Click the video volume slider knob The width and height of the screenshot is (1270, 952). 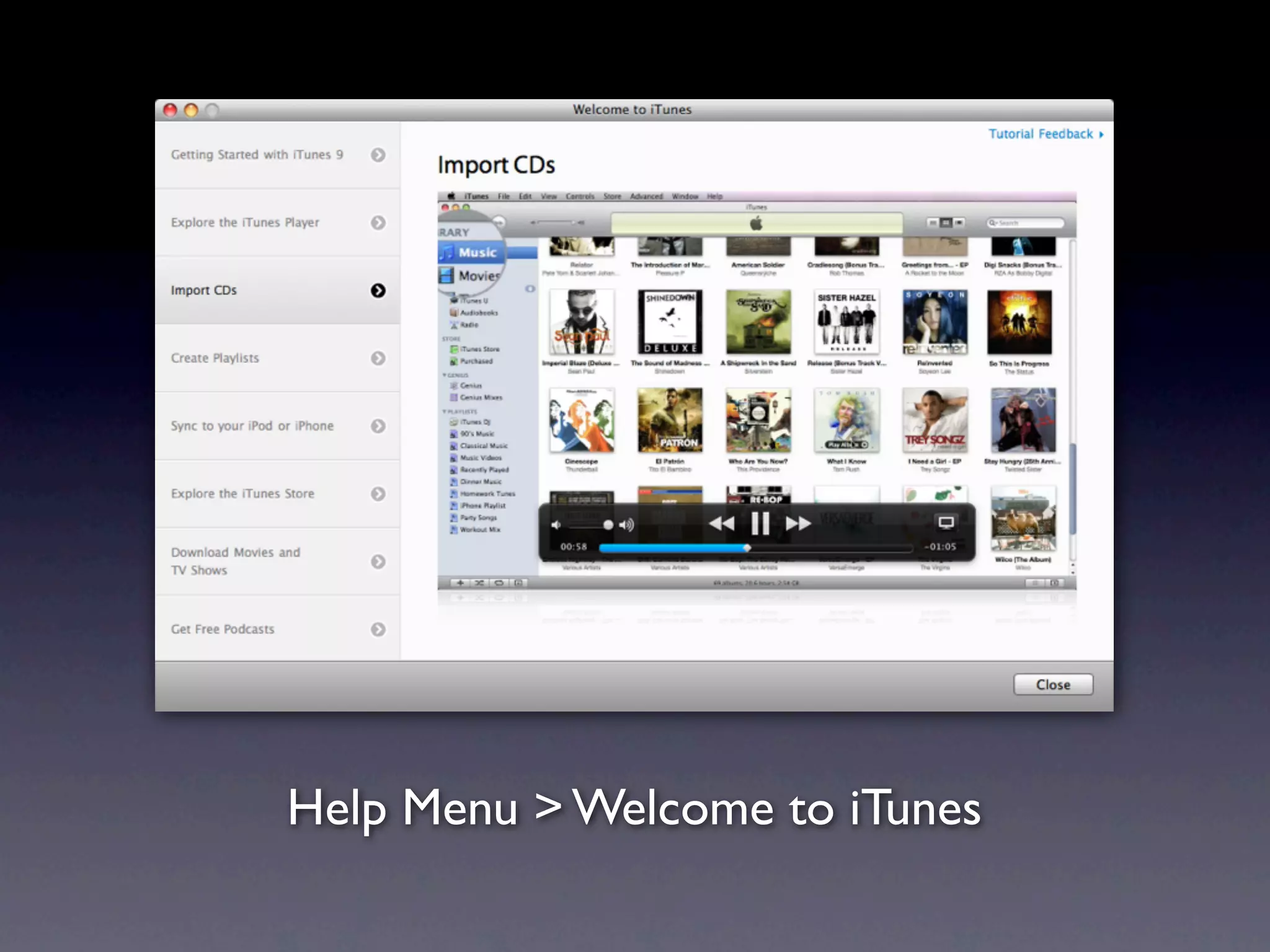[x=608, y=525]
